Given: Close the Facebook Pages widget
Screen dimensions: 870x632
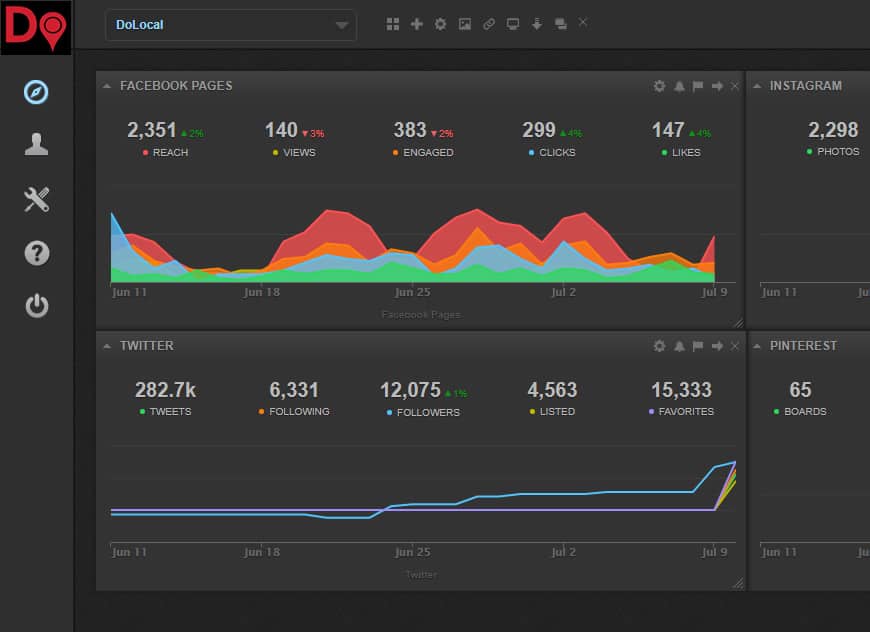Looking at the screenshot, I should point(735,86).
